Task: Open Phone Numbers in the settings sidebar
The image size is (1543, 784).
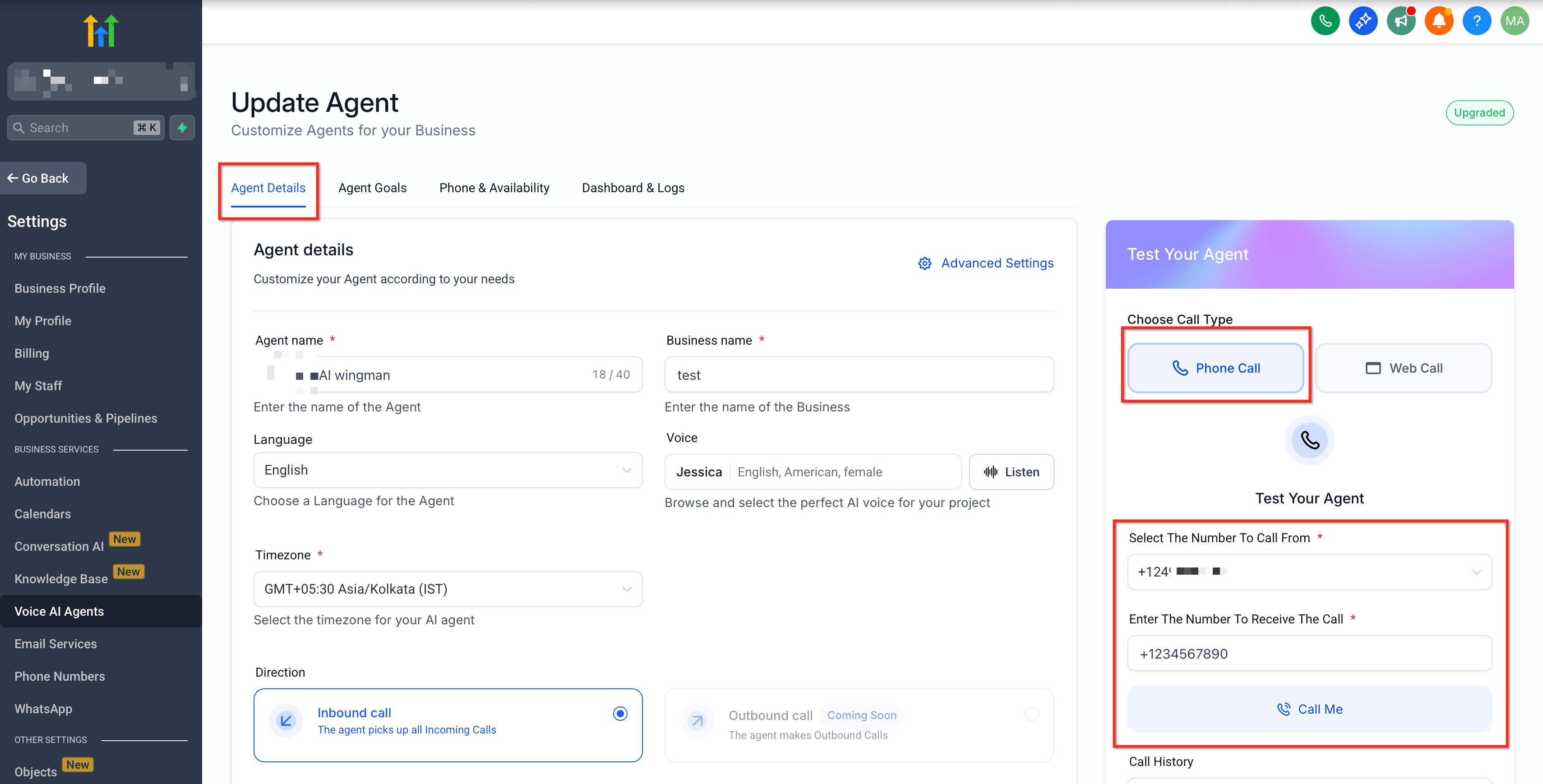Action: click(x=59, y=676)
